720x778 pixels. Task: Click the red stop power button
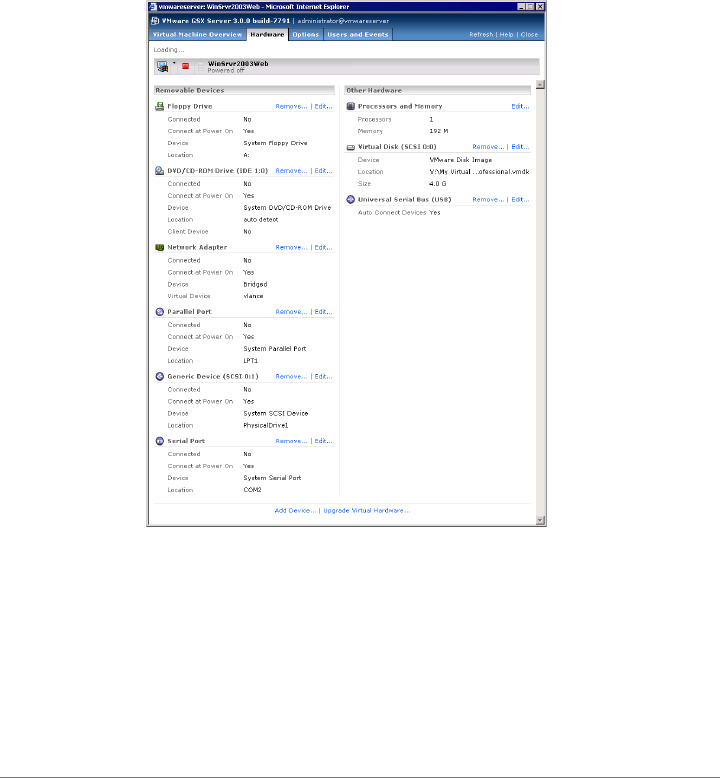pyautogui.click(x=186, y=66)
